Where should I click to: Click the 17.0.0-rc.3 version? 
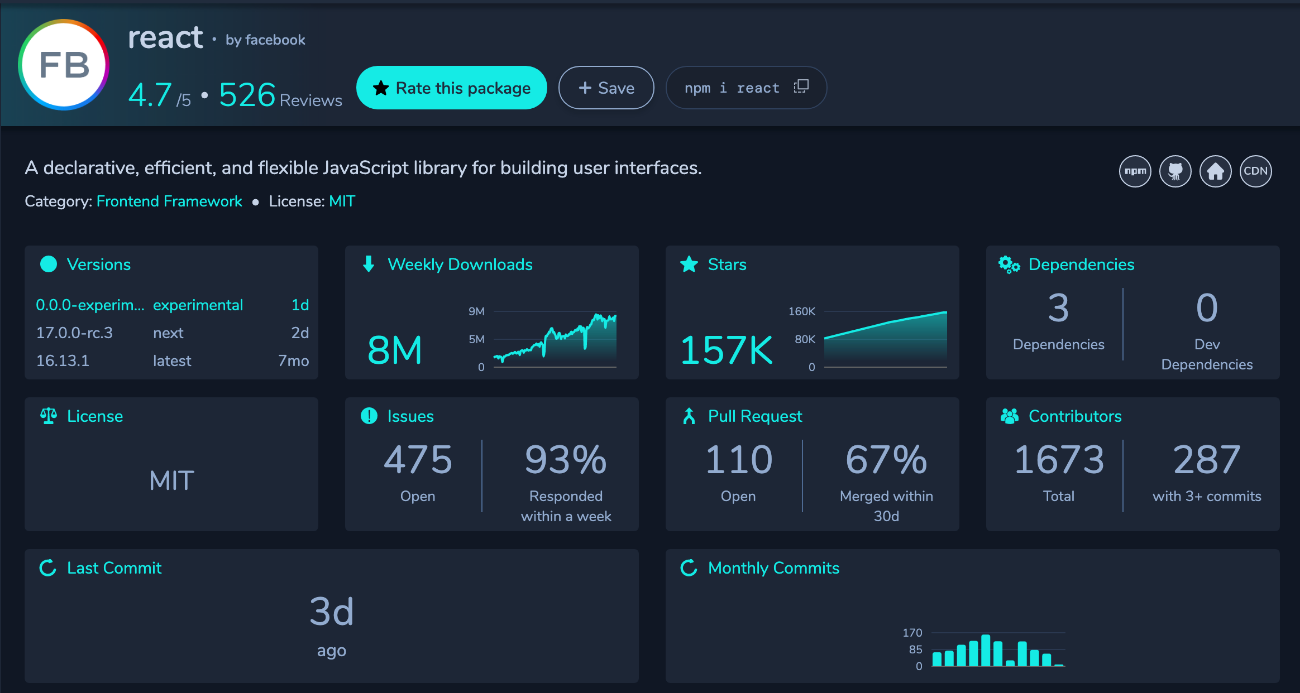point(73,333)
